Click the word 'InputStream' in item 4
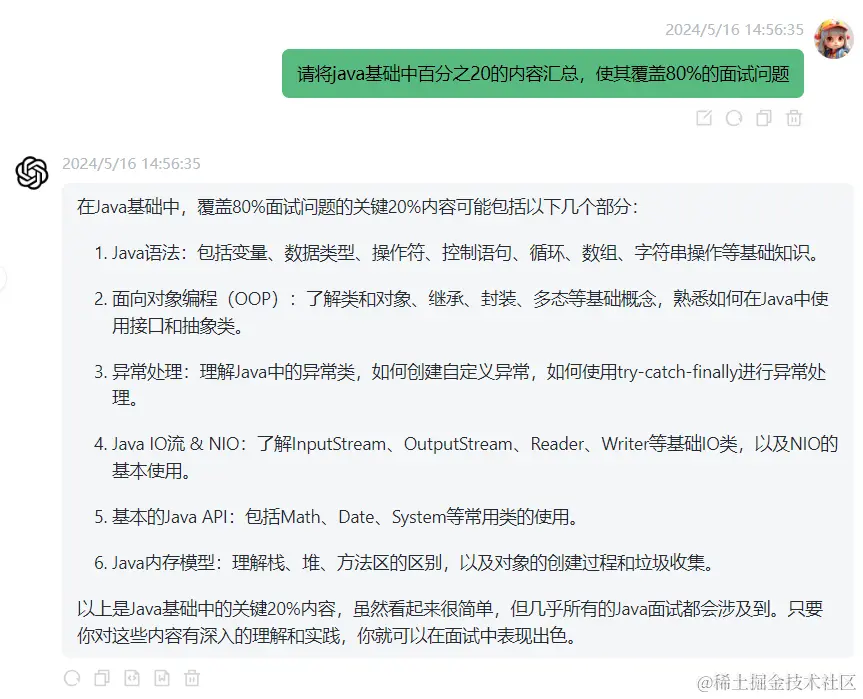Image resolution: width=863 pixels, height=699 pixels. (338, 444)
